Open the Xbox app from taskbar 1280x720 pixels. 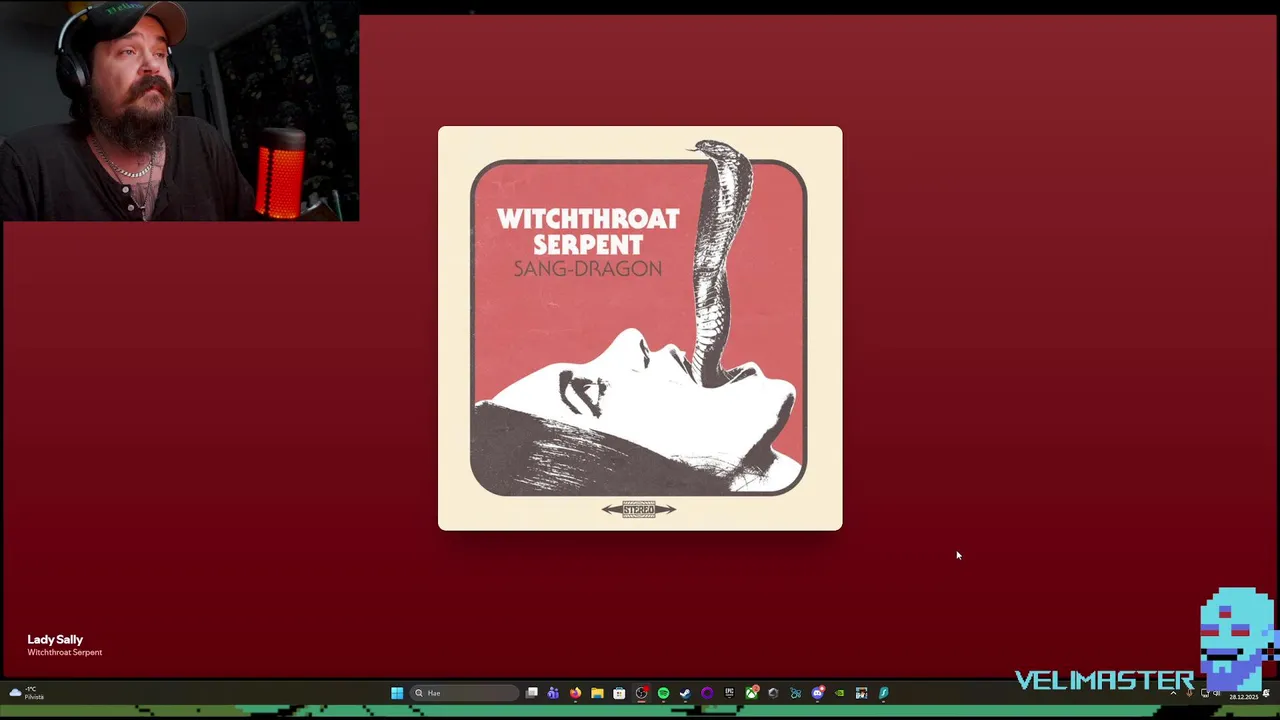pos(751,693)
